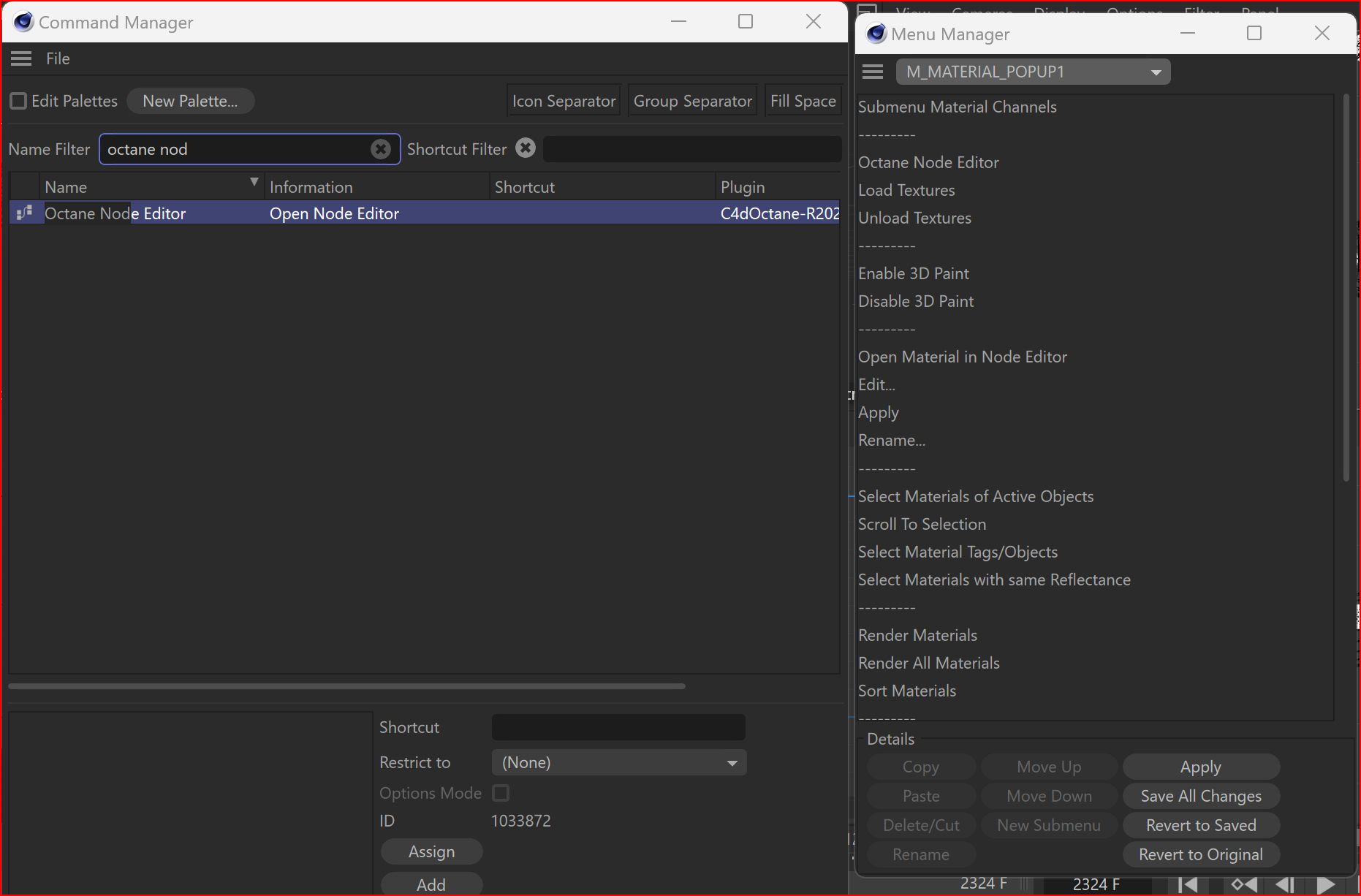Viewport: 1361px width, 896px height.
Task: Click the Shortcut Filter input field
Action: (691, 149)
